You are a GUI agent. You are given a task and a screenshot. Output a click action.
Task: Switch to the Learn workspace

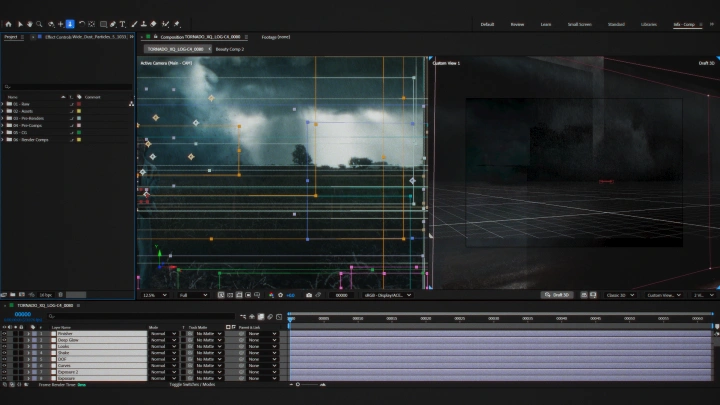(x=546, y=24)
